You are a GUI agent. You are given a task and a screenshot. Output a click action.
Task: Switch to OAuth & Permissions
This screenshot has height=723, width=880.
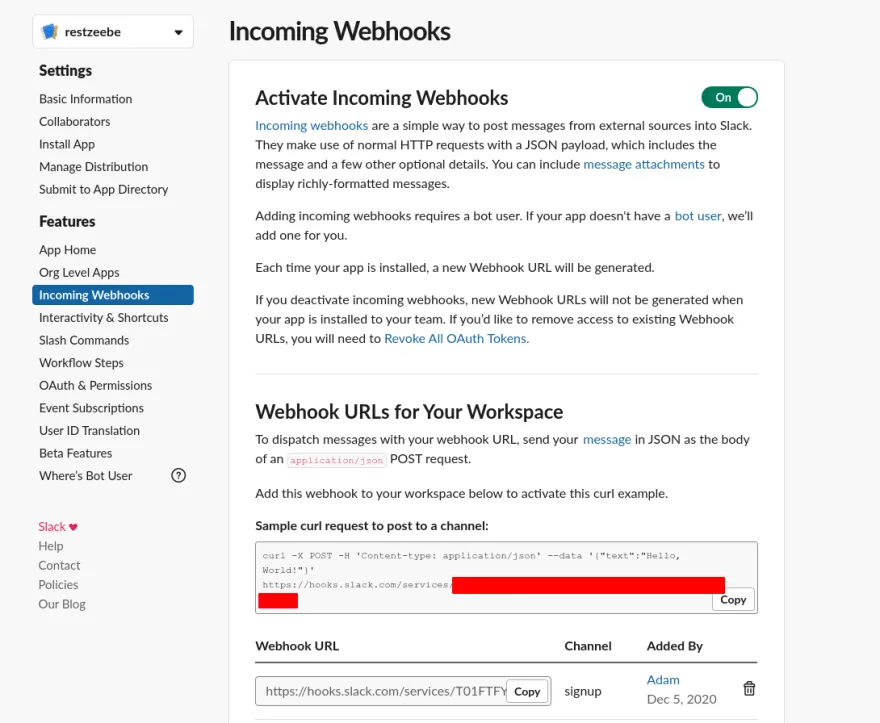pyautogui.click(x=95, y=385)
